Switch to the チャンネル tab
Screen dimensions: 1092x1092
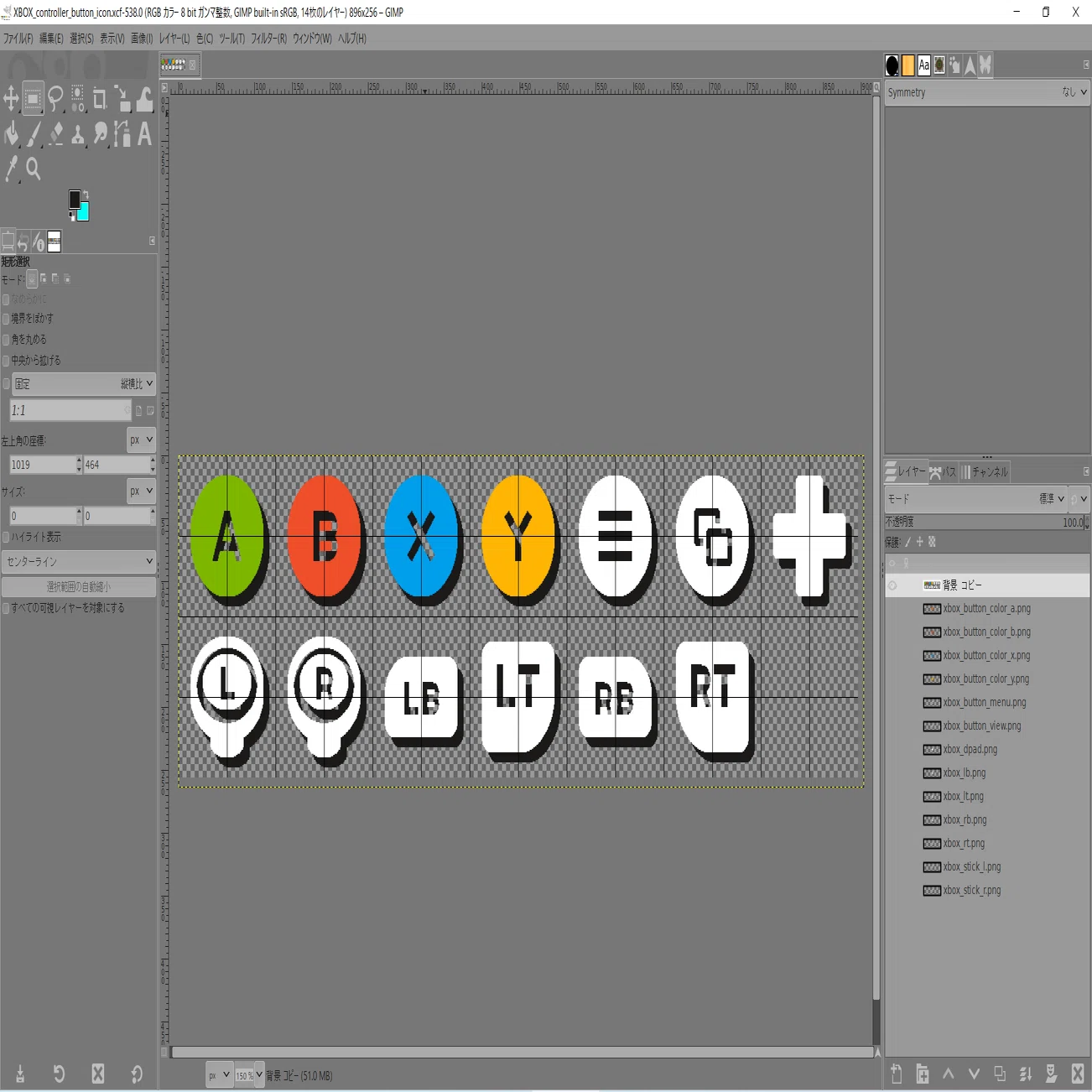tap(985, 472)
